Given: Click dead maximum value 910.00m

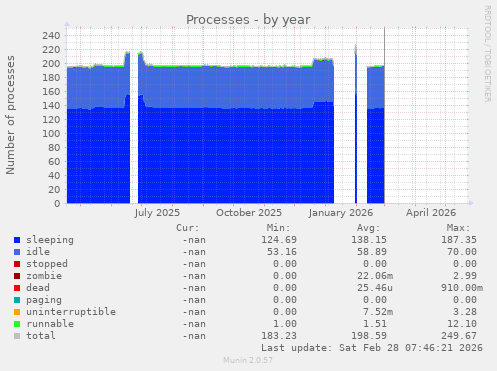Looking at the screenshot, I should pyautogui.click(x=462, y=288).
